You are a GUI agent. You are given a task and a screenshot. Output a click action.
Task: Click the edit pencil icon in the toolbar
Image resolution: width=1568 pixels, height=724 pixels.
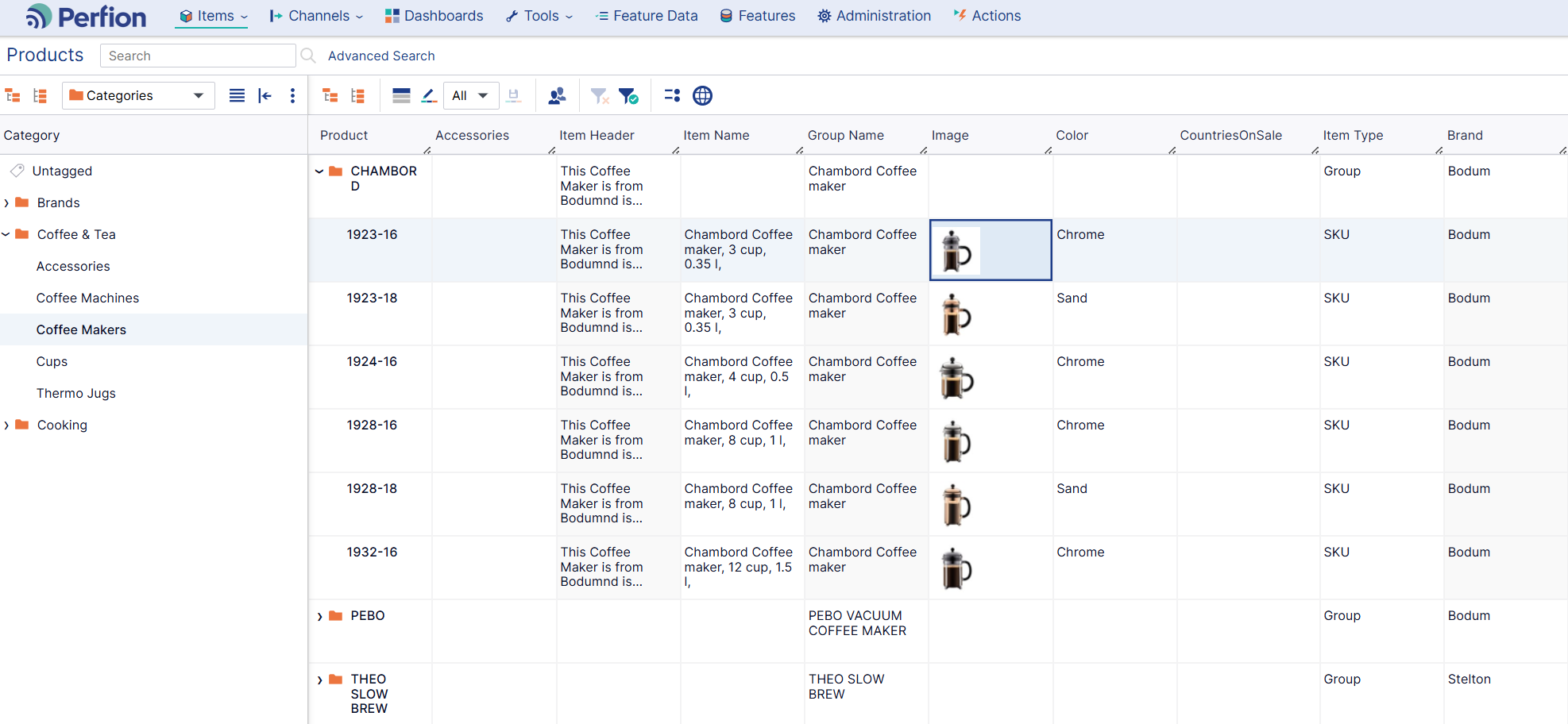pos(430,96)
